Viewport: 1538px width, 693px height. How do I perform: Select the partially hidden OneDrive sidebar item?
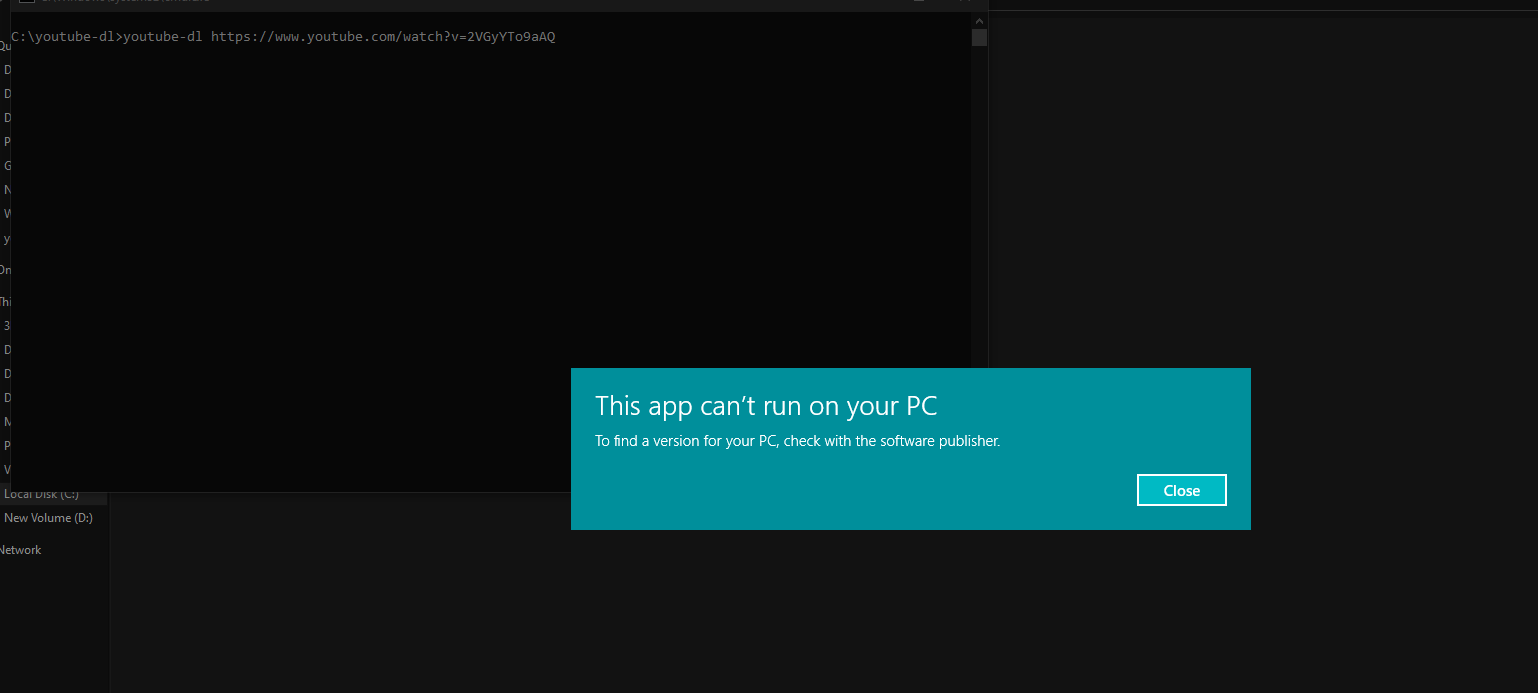coord(5,270)
